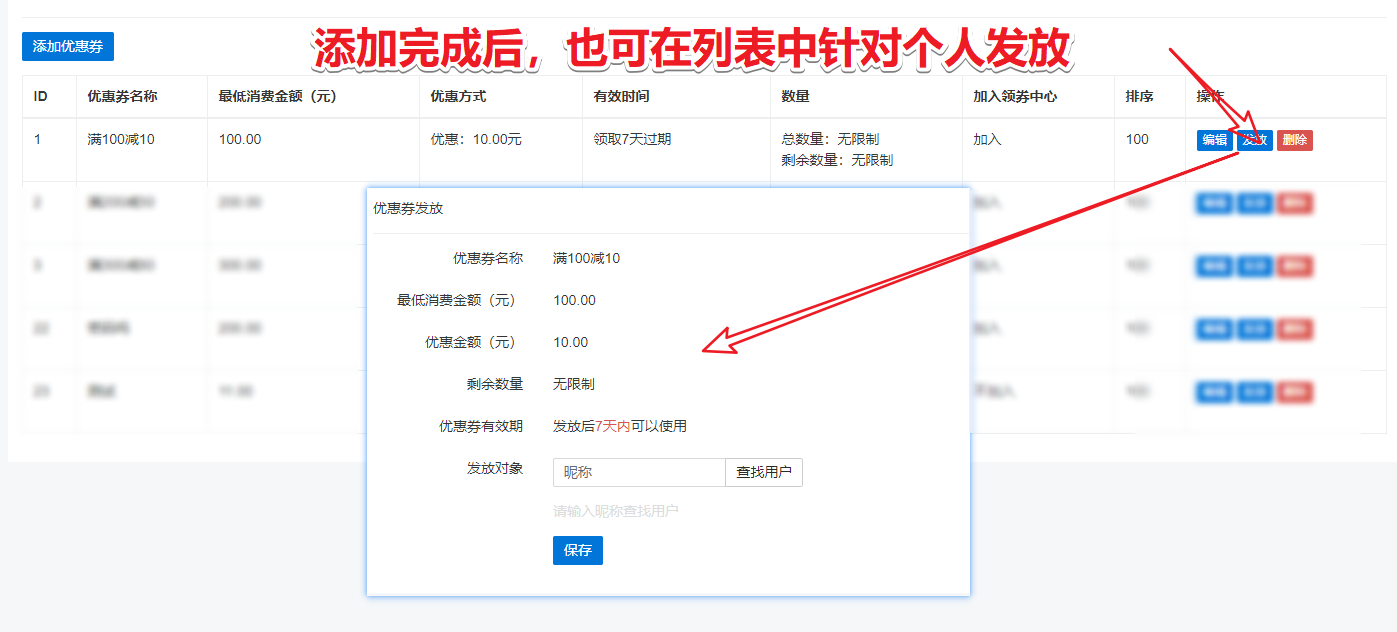The width and height of the screenshot is (1397, 632).
Task: Focus the 昵称 input field
Action: [x=638, y=472]
